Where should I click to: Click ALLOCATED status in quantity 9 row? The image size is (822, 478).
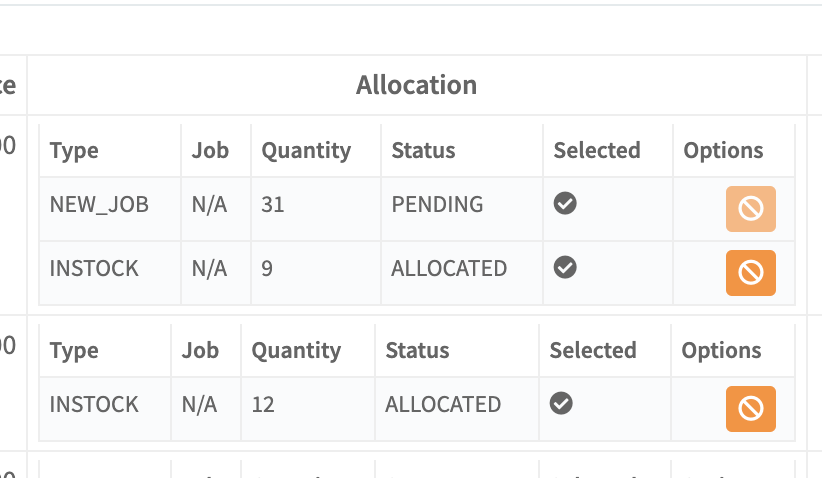point(449,269)
